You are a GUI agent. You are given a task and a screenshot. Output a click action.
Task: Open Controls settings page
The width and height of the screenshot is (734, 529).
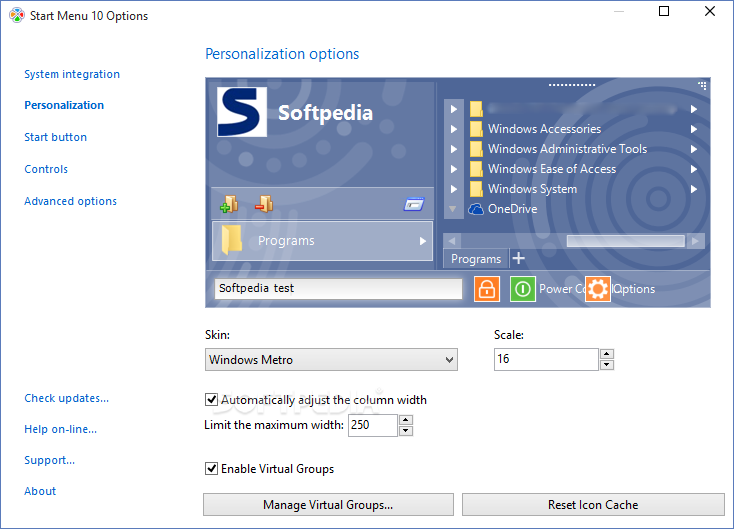pyautogui.click(x=46, y=169)
